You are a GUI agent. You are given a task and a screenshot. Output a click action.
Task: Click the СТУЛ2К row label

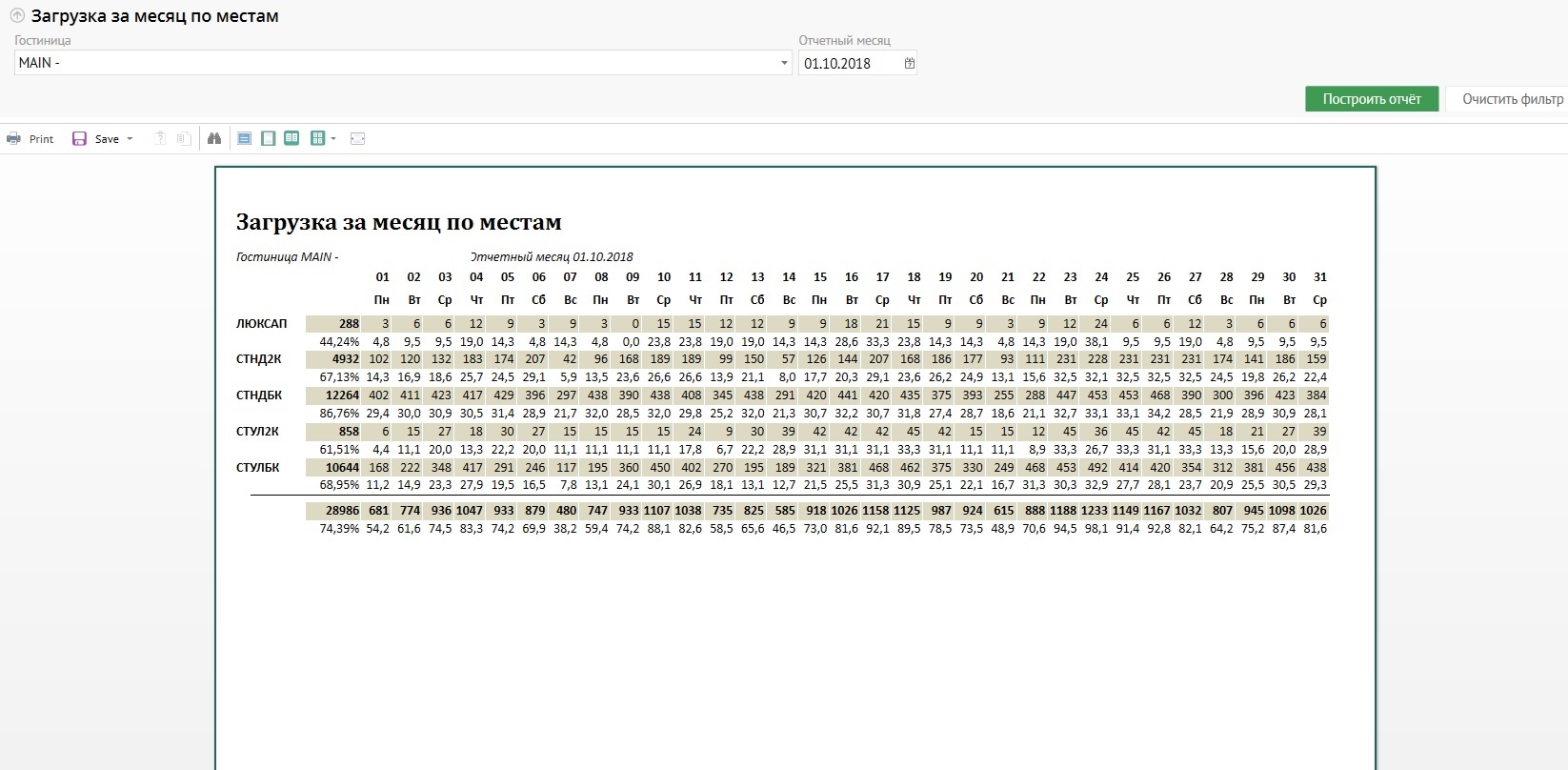(x=257, y=432)
